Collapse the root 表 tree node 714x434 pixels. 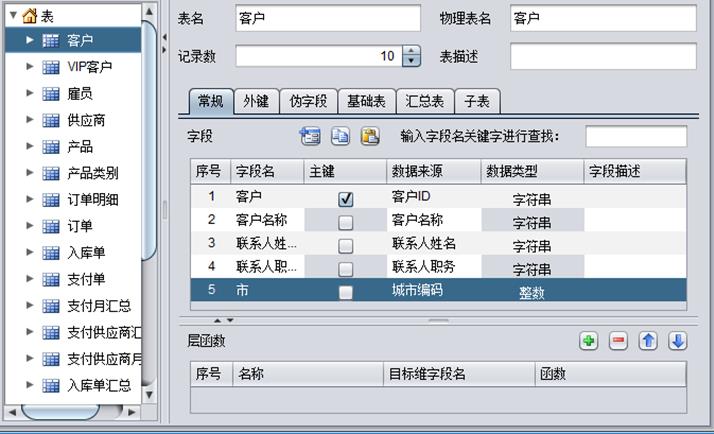(x=12, y=16)
